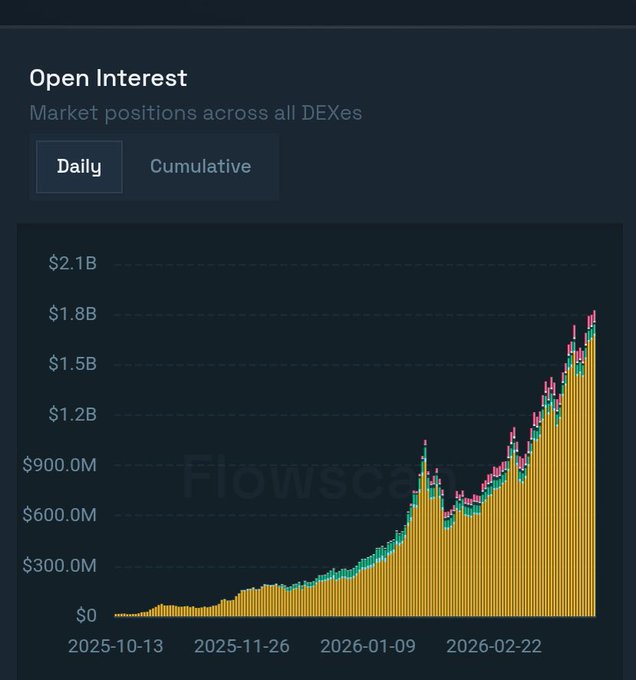This screenshot has width=636, height=680.
Task: Click the $1.8B y-axis label
Action: [72, 314]
